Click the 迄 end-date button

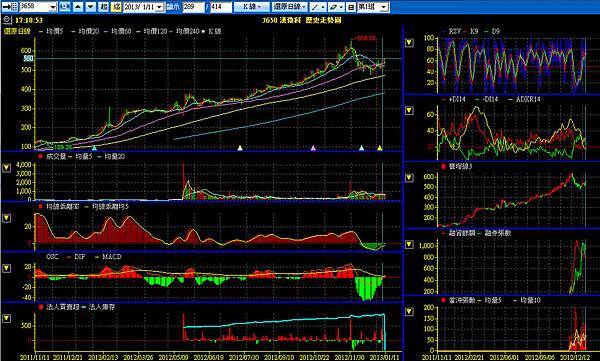[116, 7]
